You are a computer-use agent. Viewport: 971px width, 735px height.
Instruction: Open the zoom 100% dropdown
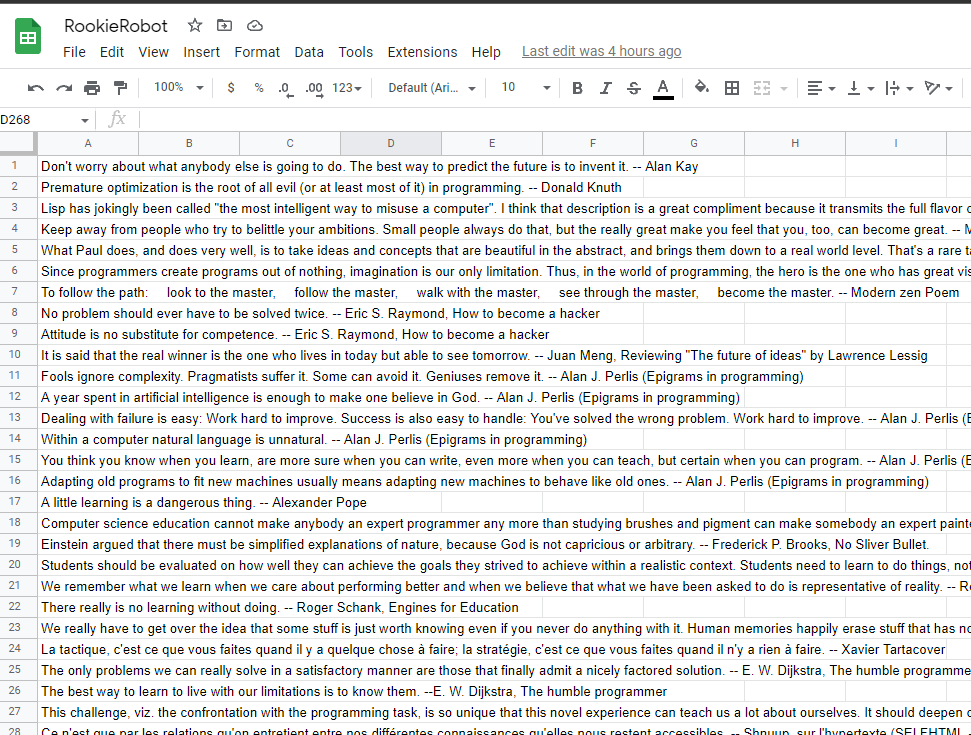point(178,87)
